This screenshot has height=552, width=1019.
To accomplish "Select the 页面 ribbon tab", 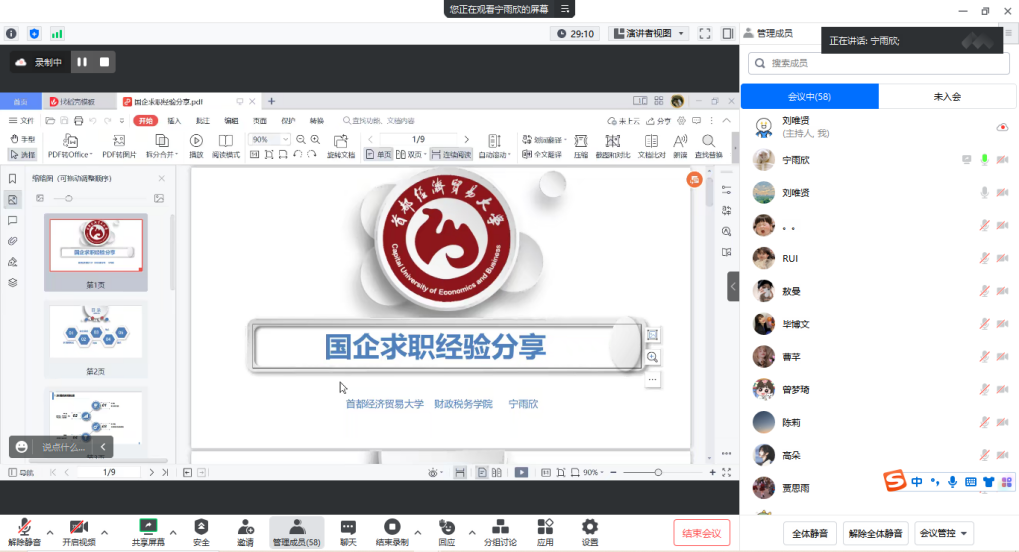I will [259, 120].
